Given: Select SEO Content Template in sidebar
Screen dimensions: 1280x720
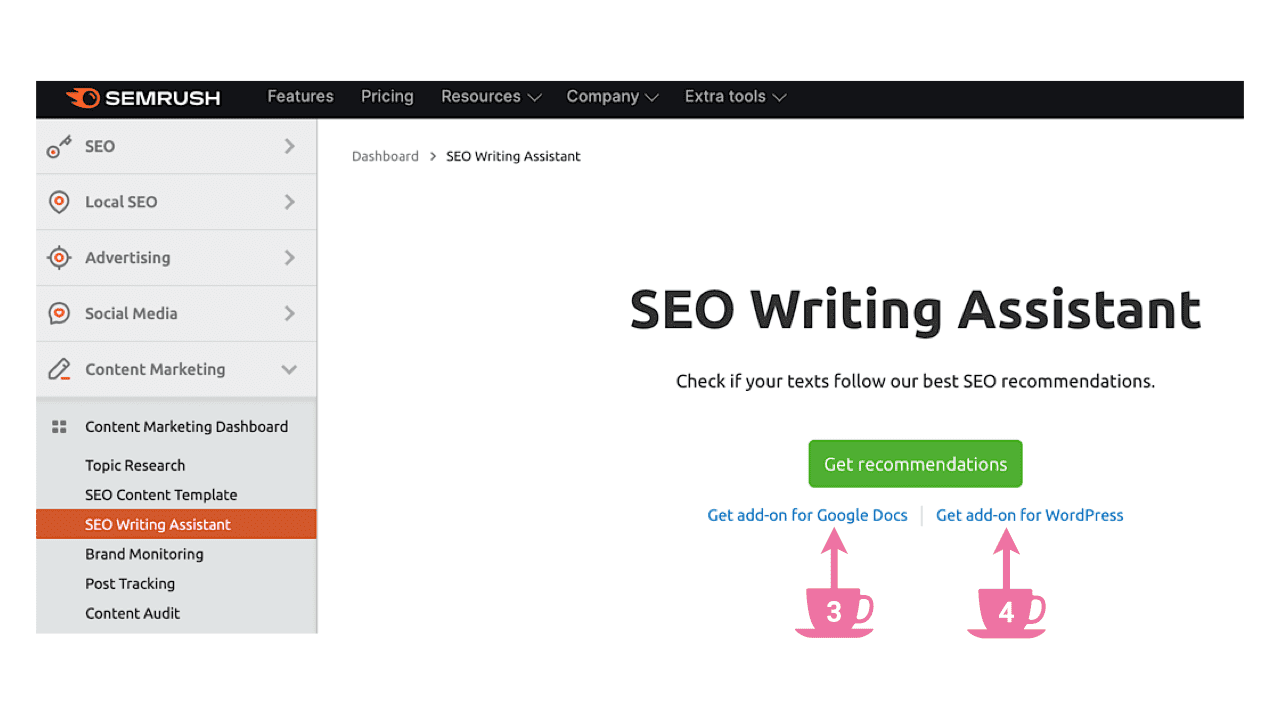Looking at the screenshot, I should tap(161, 494).
